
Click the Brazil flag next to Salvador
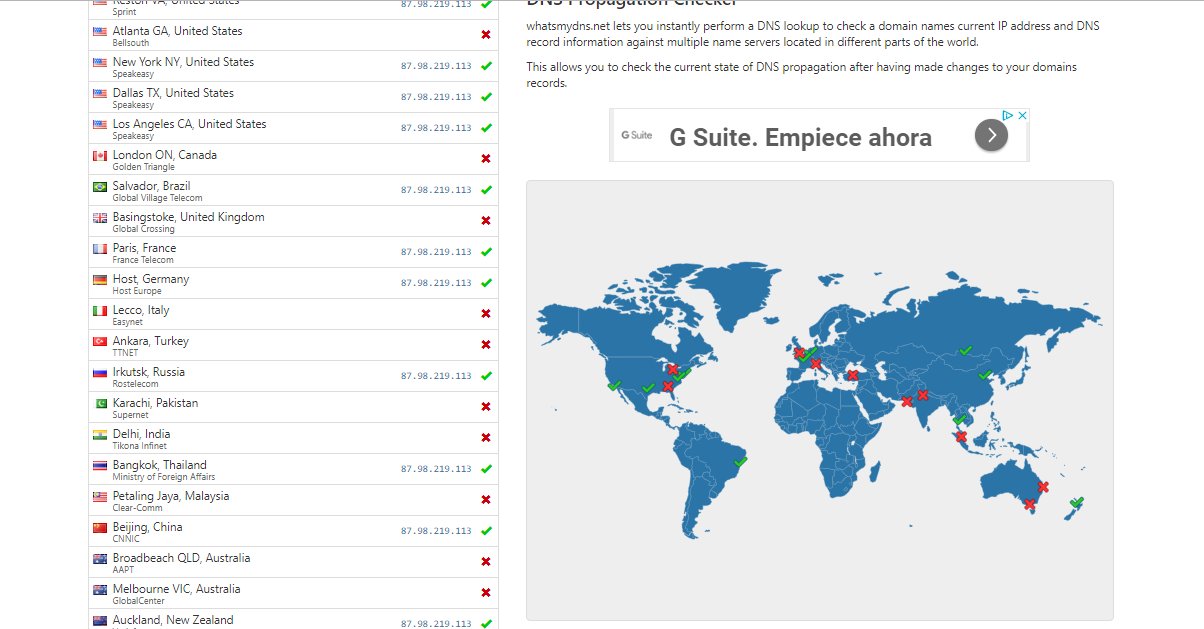click(100, 187)
